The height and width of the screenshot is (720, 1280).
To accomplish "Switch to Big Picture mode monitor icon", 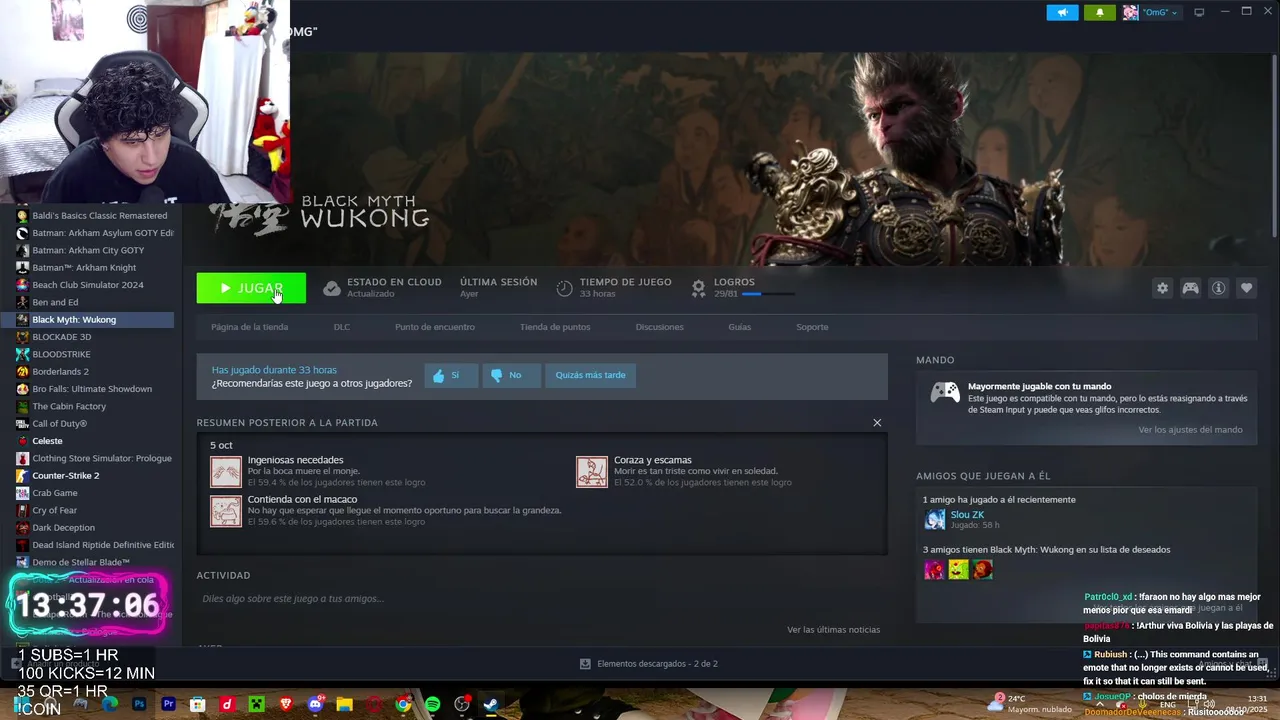I will click(x=1199, y=12).
